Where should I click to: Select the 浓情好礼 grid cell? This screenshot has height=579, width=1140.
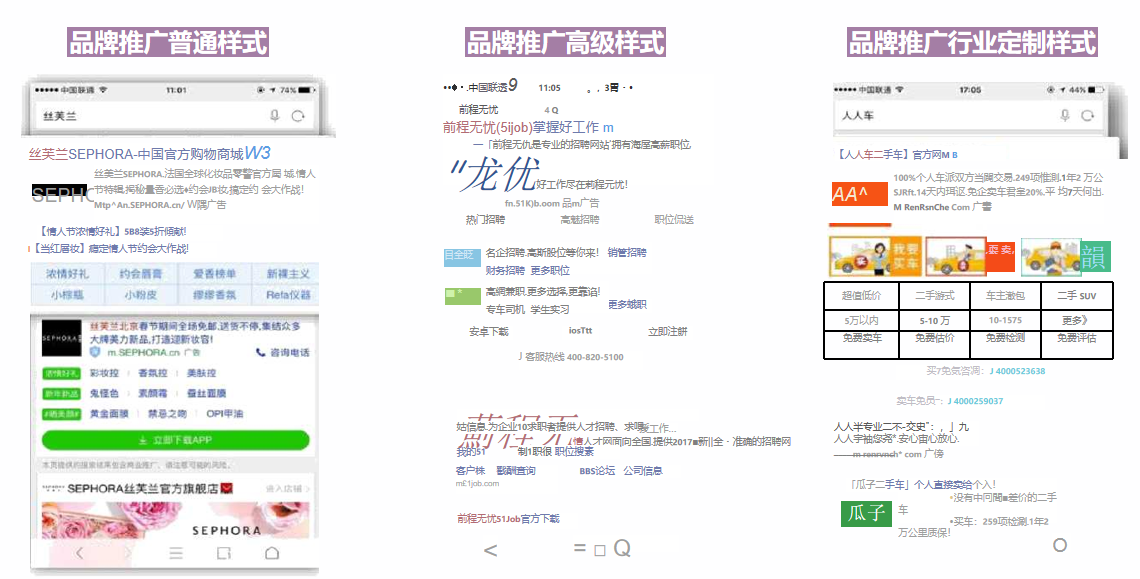click(67, 274)
